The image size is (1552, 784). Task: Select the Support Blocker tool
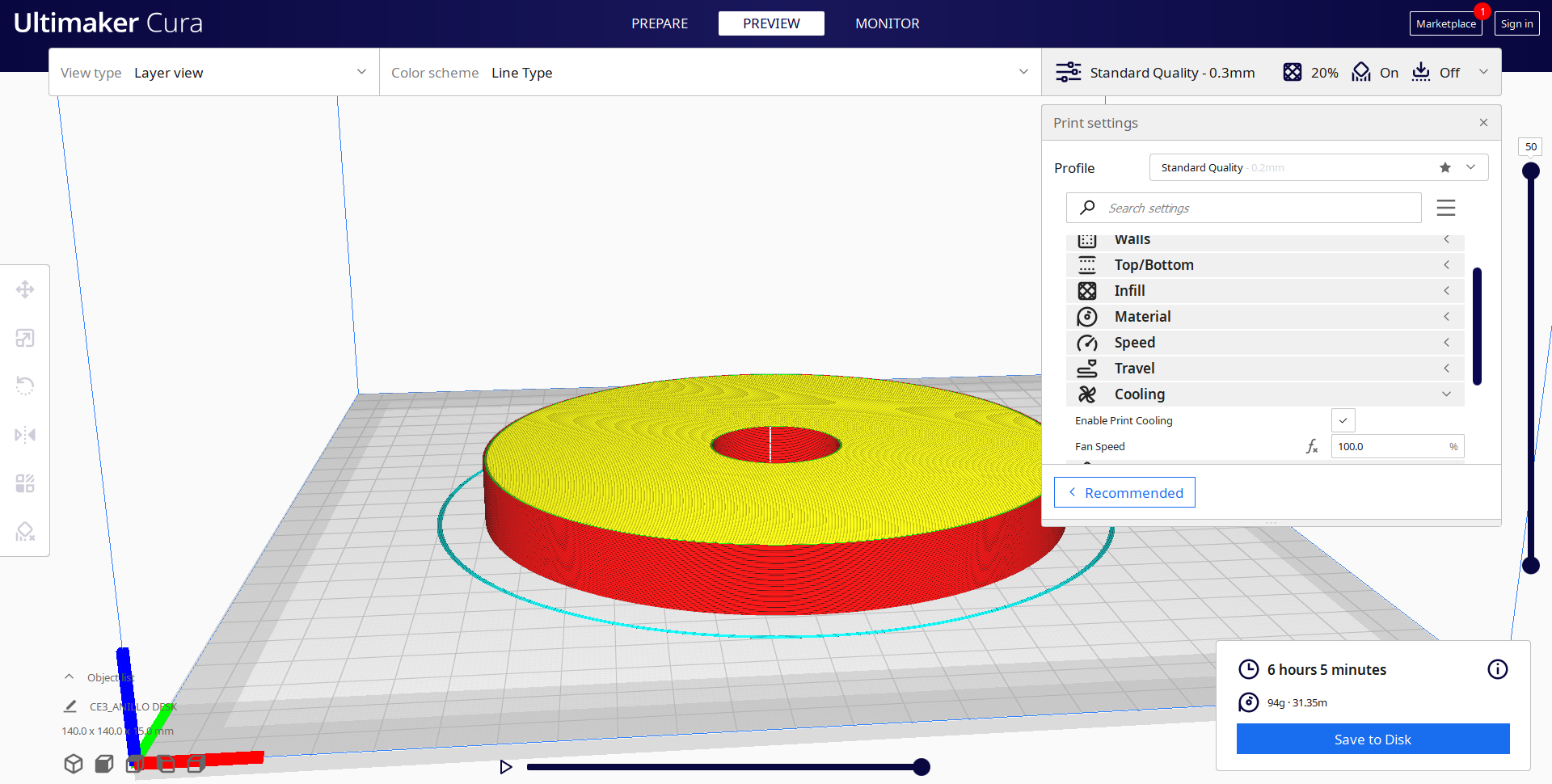coord(25,532)
